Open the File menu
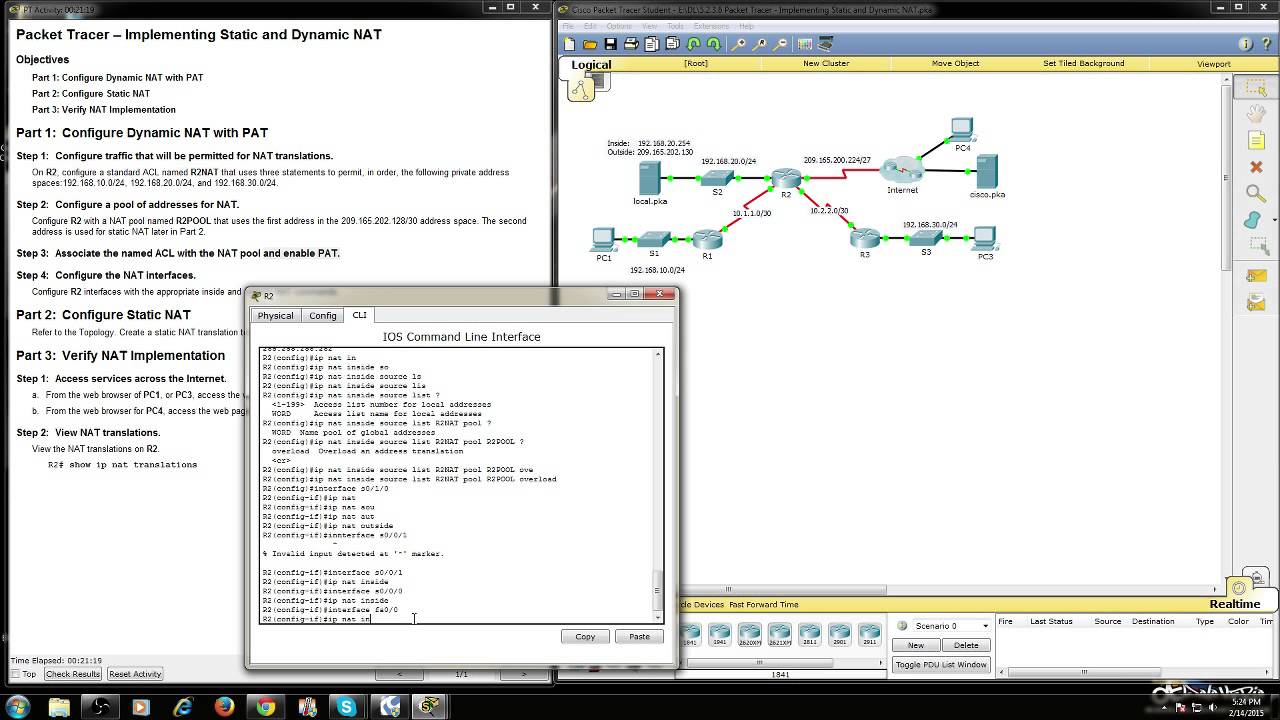The image size is (1280, 720). tap(567, 26)
